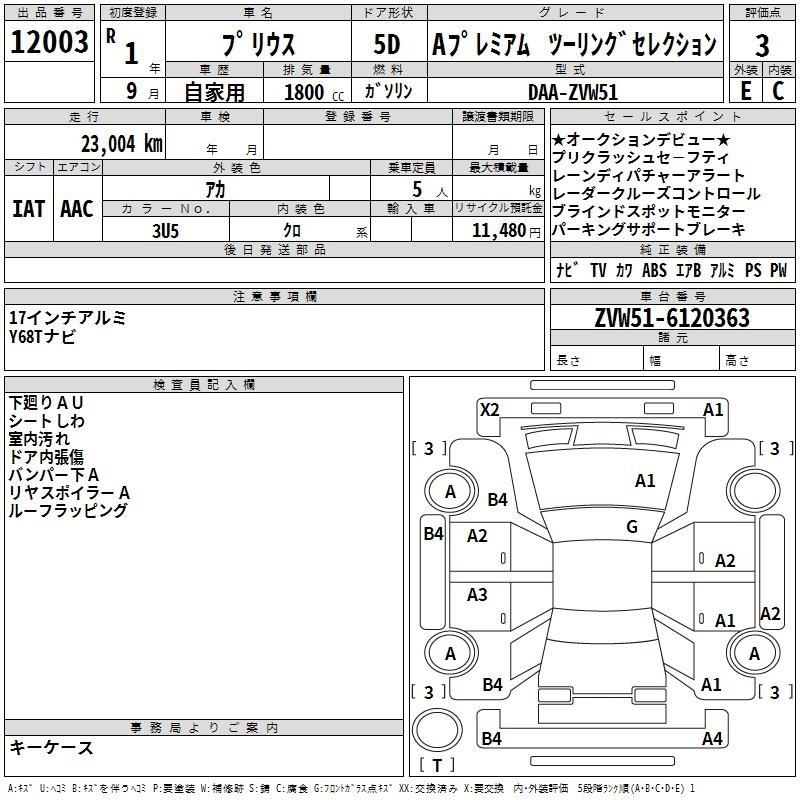Select the model code DAA-ZVW51

573,92
